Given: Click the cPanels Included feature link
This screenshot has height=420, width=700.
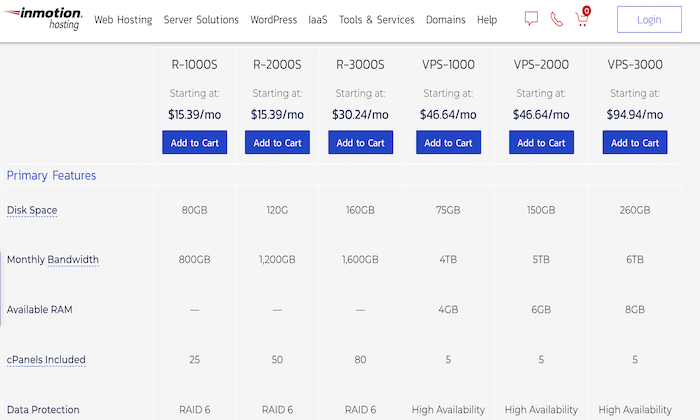Looking at the screenshot, I should 46,359.
